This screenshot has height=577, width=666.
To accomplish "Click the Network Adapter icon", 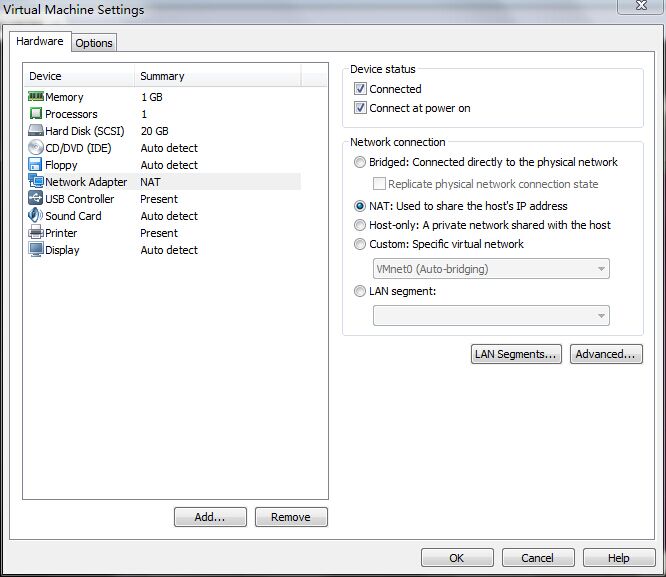I will (36, 181).
